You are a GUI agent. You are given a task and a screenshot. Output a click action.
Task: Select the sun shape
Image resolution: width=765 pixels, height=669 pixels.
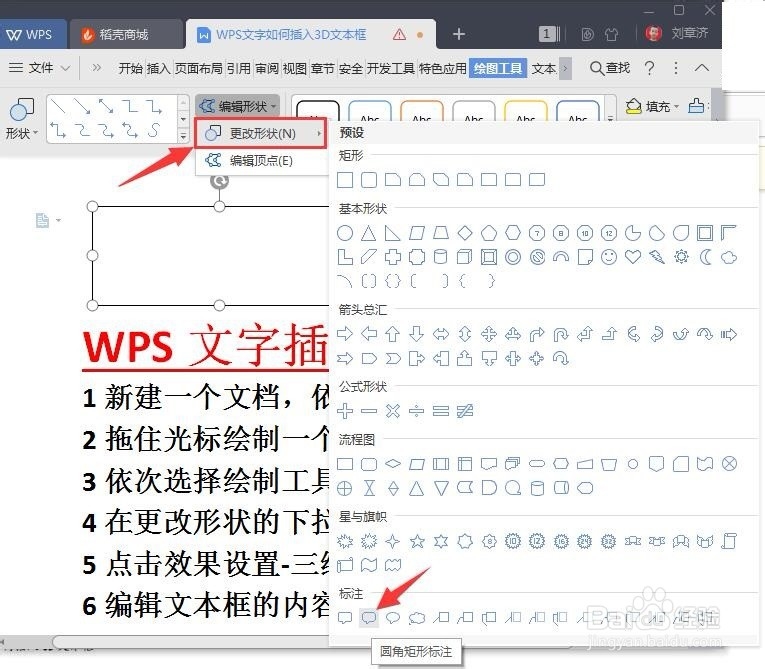coord(681,257)
